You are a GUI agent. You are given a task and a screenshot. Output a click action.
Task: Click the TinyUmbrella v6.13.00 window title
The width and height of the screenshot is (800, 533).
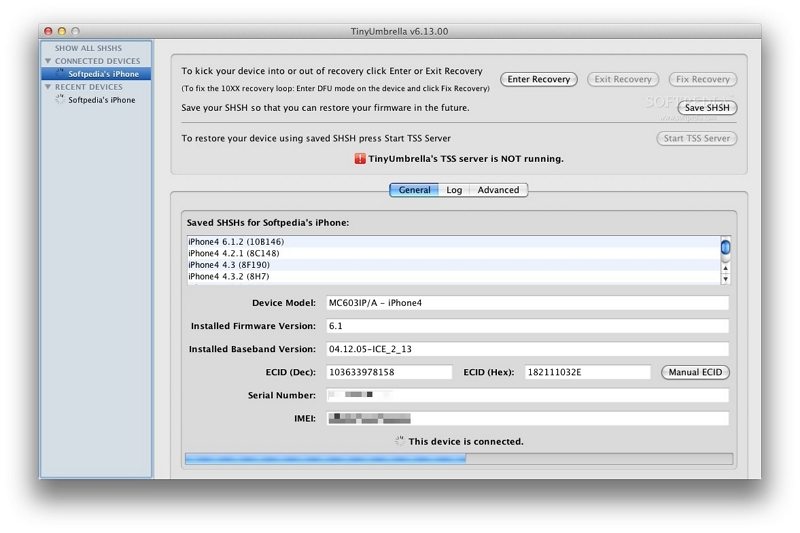click(x=399, y=31)
